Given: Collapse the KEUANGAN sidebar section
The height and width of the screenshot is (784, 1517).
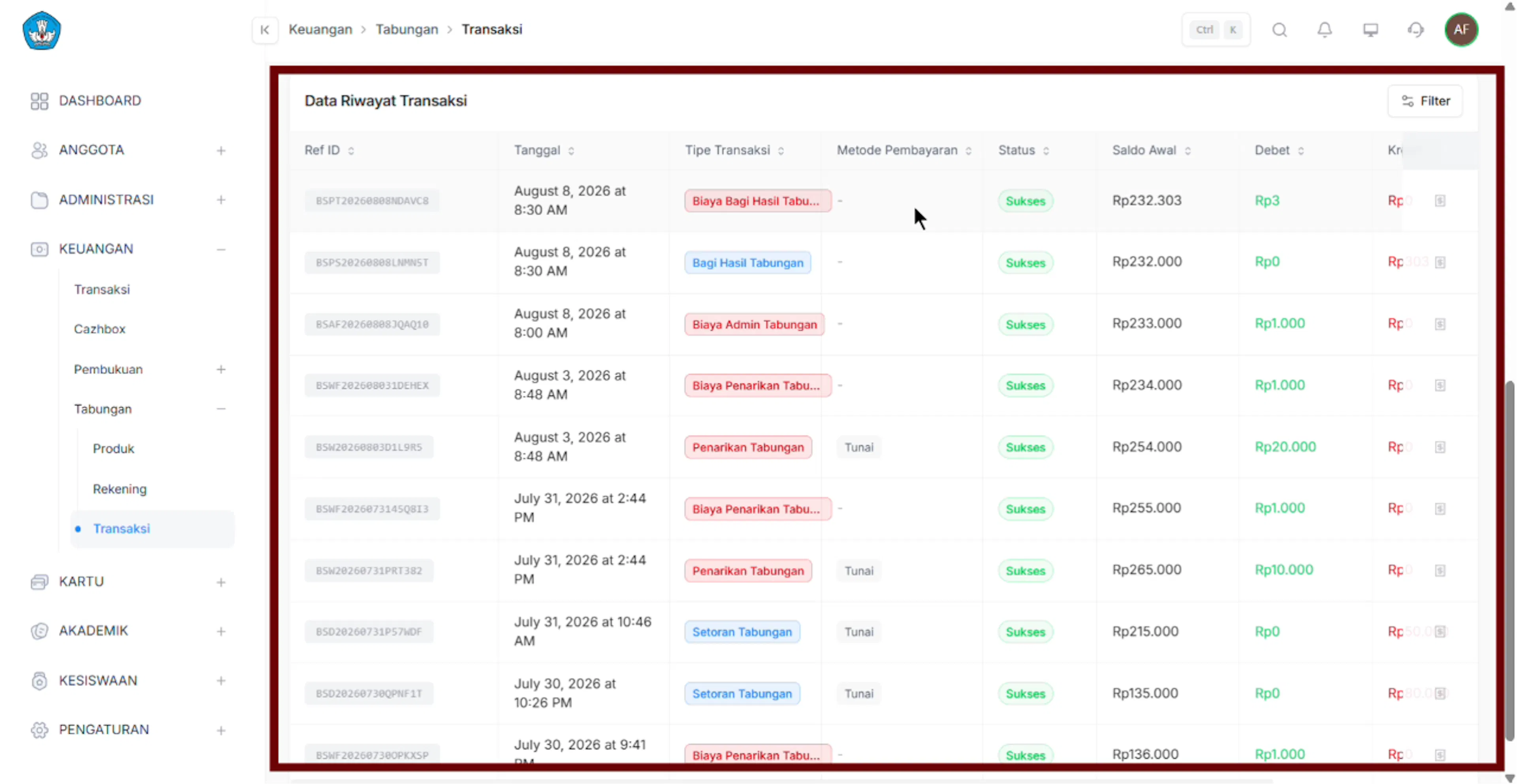Looking at the screenshot, I should coord(221,250).
